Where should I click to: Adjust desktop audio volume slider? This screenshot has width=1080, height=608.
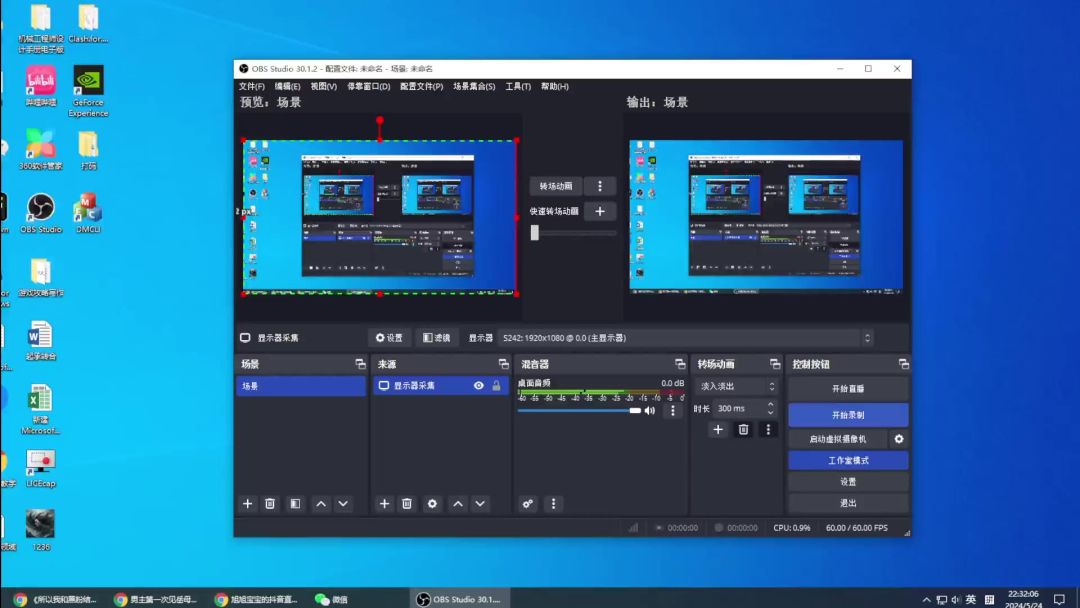(x=579, y=410)
